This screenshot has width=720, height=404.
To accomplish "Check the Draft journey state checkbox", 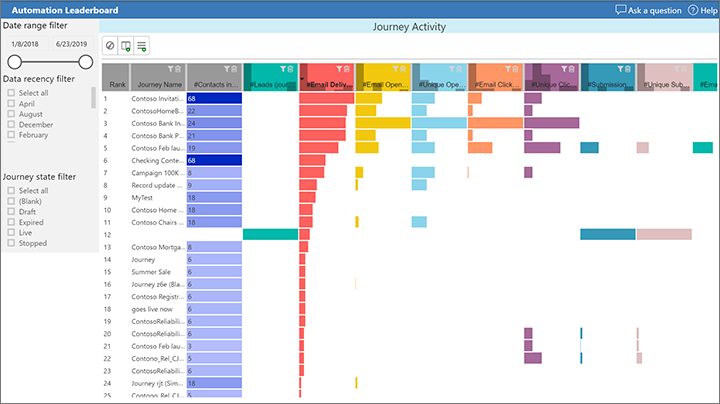I will point(11,211).
